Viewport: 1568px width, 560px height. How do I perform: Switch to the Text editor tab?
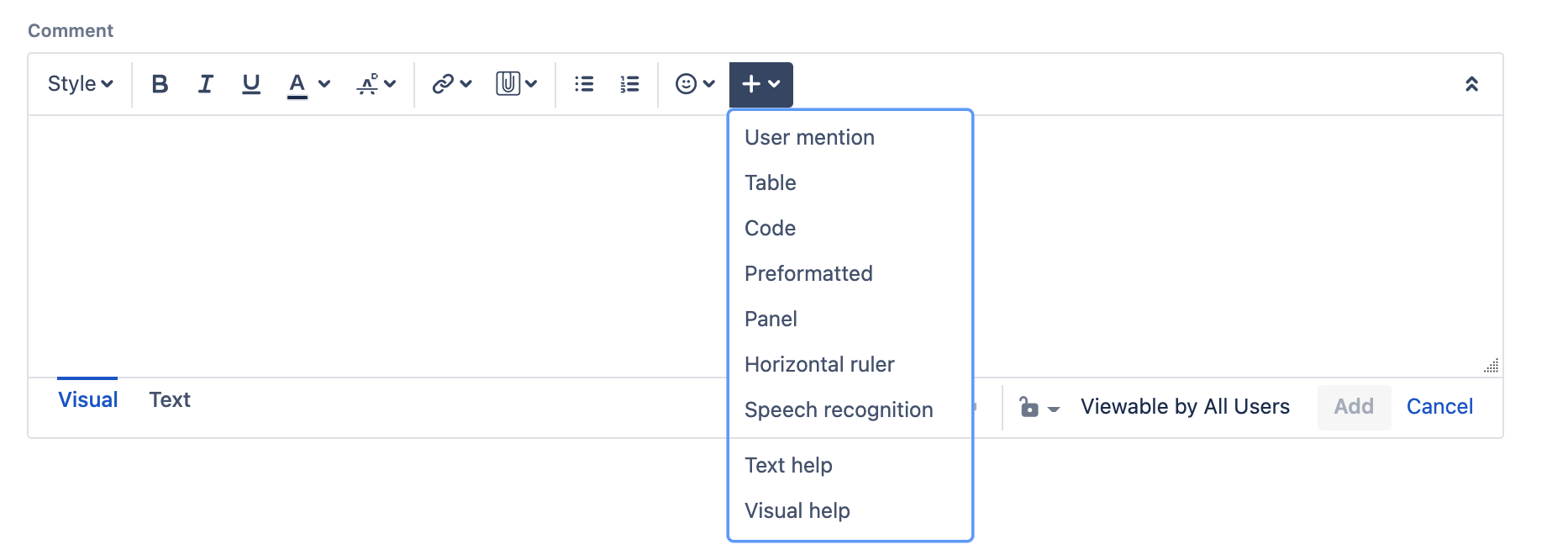pos(170,399)
